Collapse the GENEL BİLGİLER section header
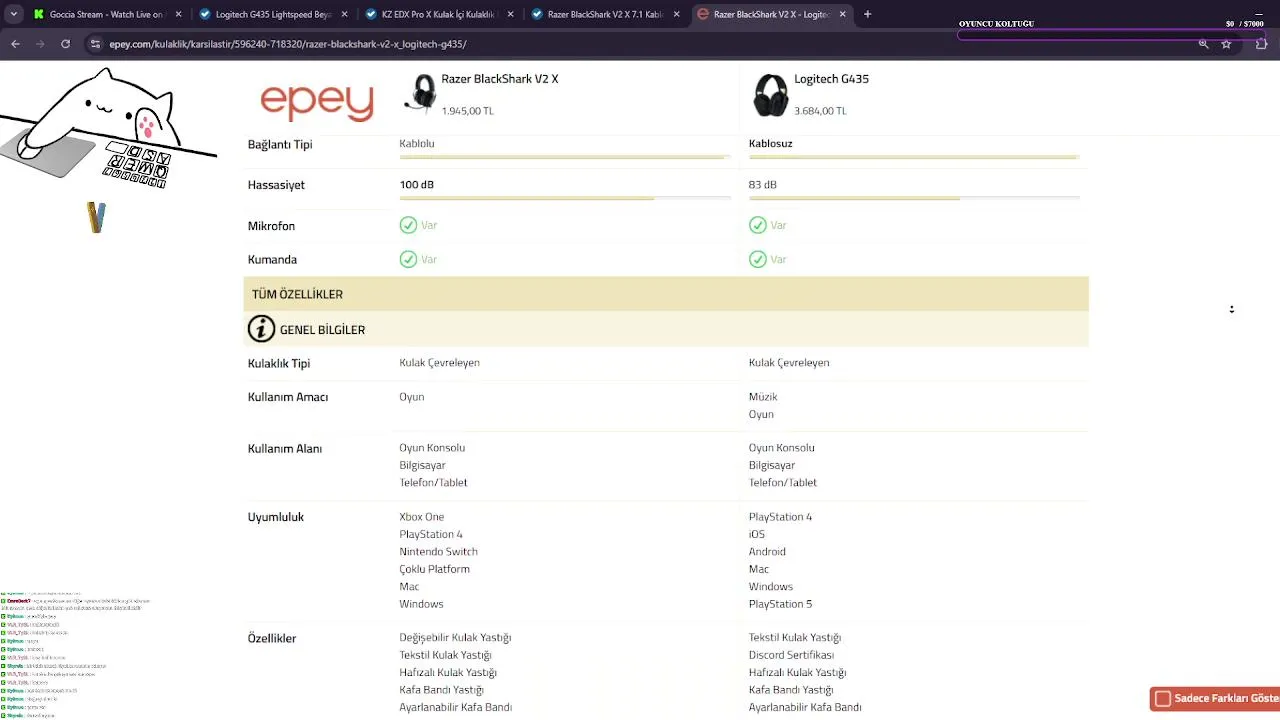1280x720 pixels. 666,329
